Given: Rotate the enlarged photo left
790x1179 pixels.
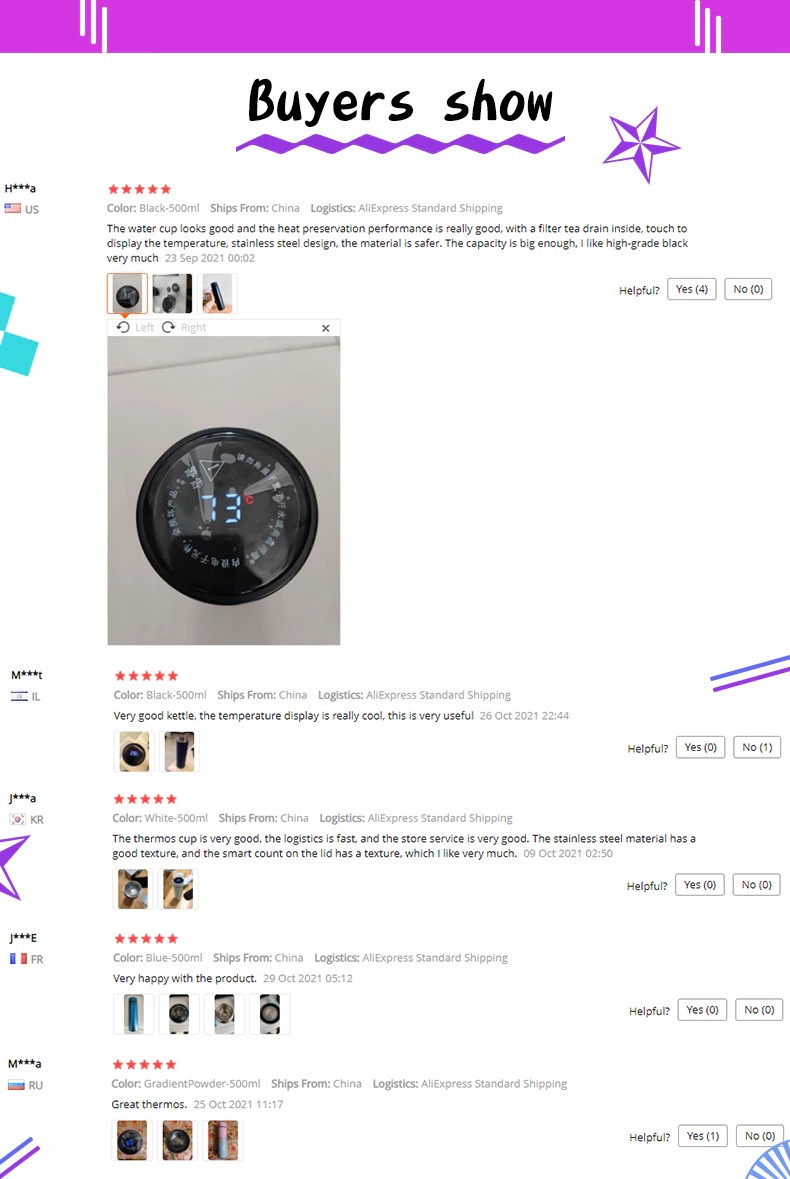Looking at the screenshot, I should [x=135, y=328].
